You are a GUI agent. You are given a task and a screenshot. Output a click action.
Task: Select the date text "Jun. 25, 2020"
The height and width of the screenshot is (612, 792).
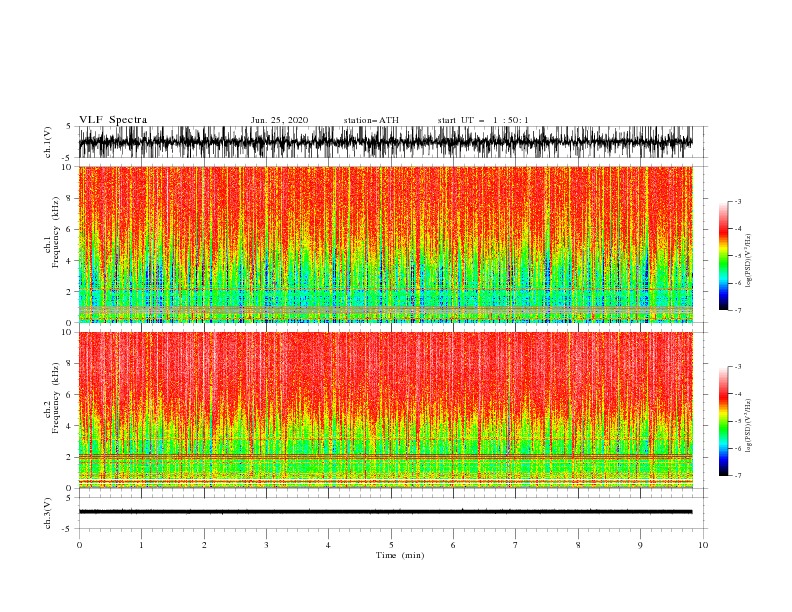(x=279, y=120)
